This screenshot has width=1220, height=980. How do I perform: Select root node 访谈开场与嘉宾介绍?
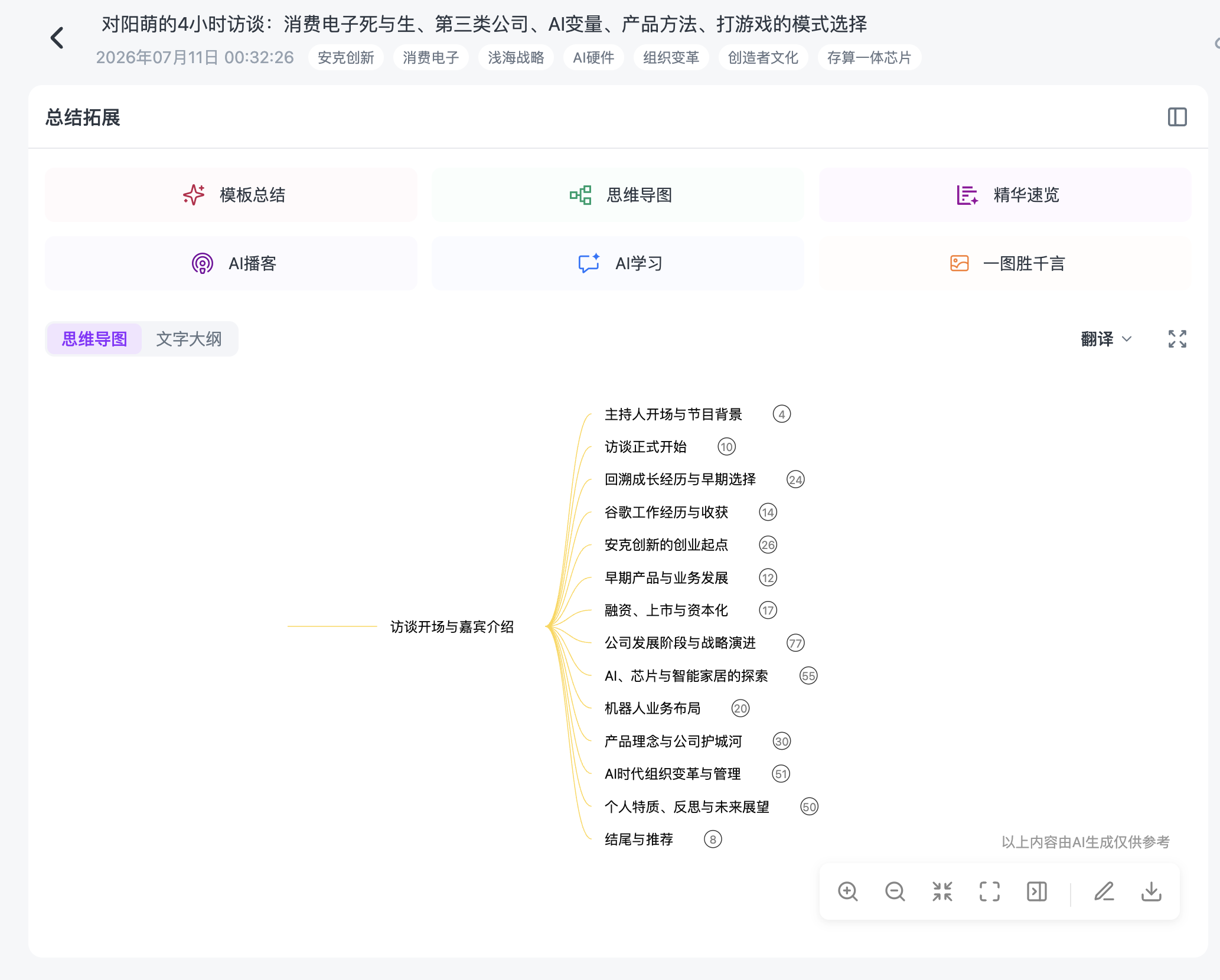[x=452, y=626]
